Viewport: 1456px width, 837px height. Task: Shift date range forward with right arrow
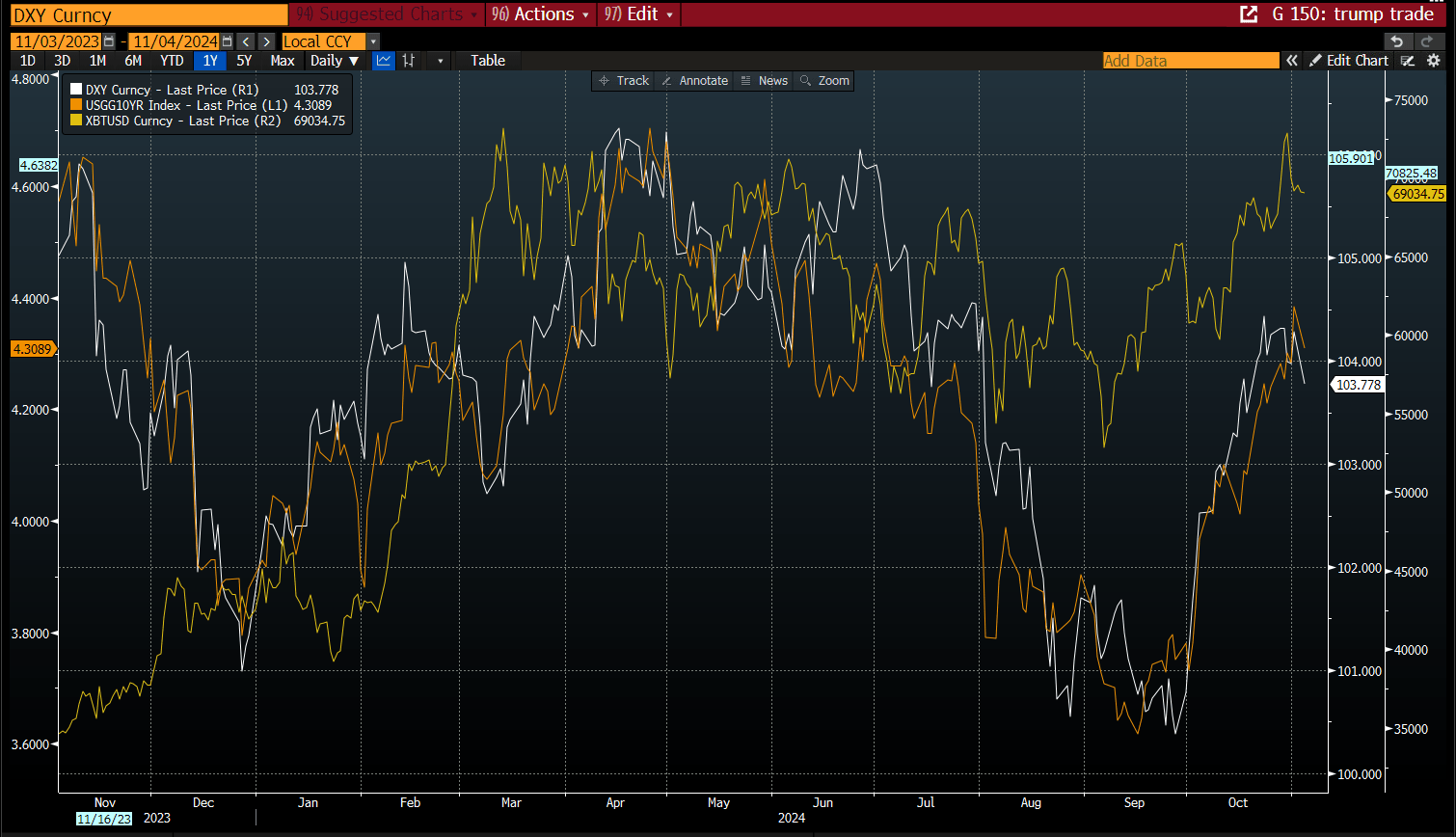tap(267, 41)
